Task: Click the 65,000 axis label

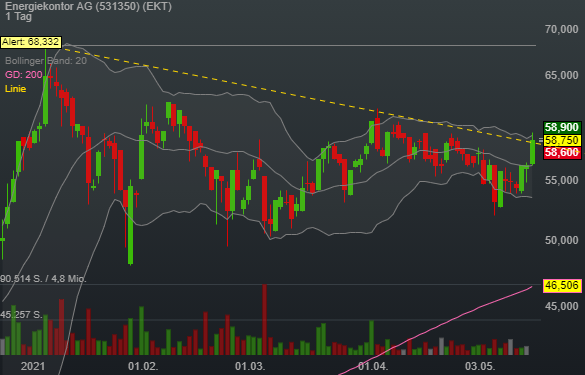Action: coord(561,75)
